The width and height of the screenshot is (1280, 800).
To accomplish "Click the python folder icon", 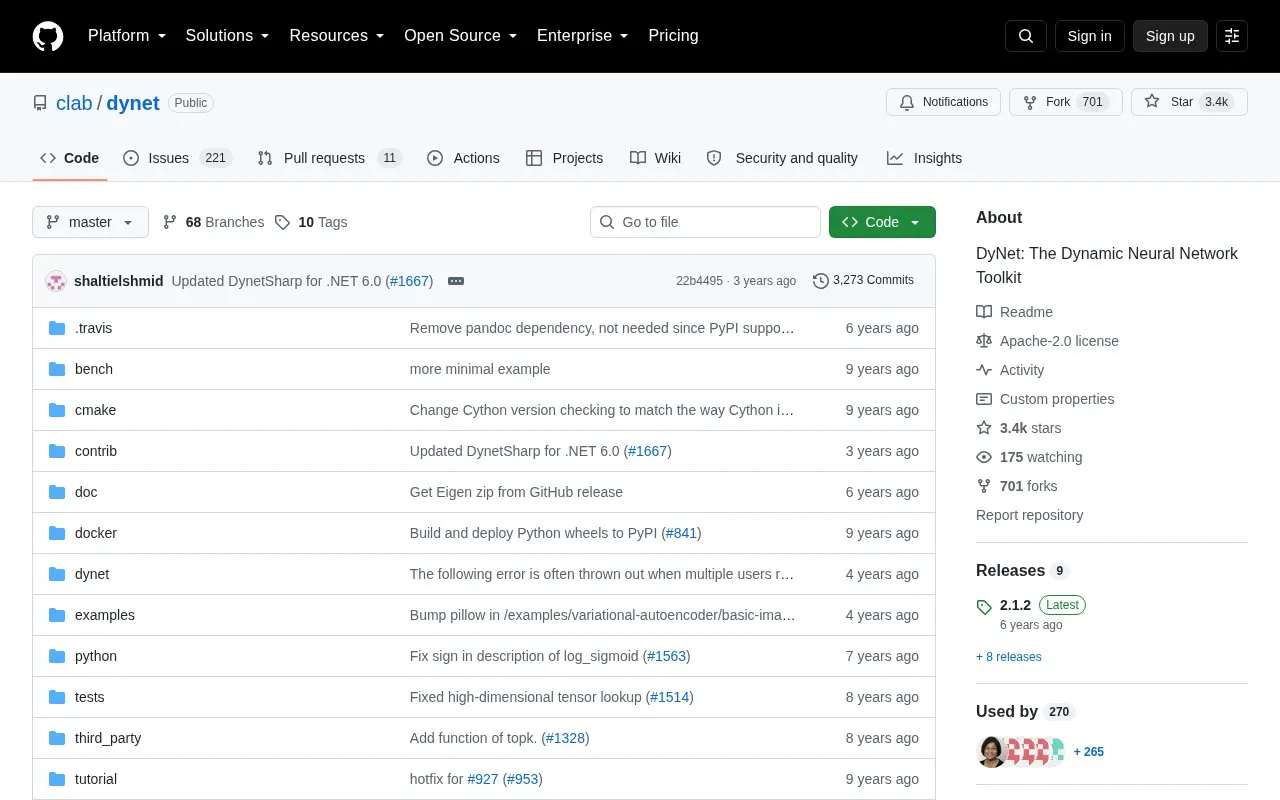I will click(57, 656).
